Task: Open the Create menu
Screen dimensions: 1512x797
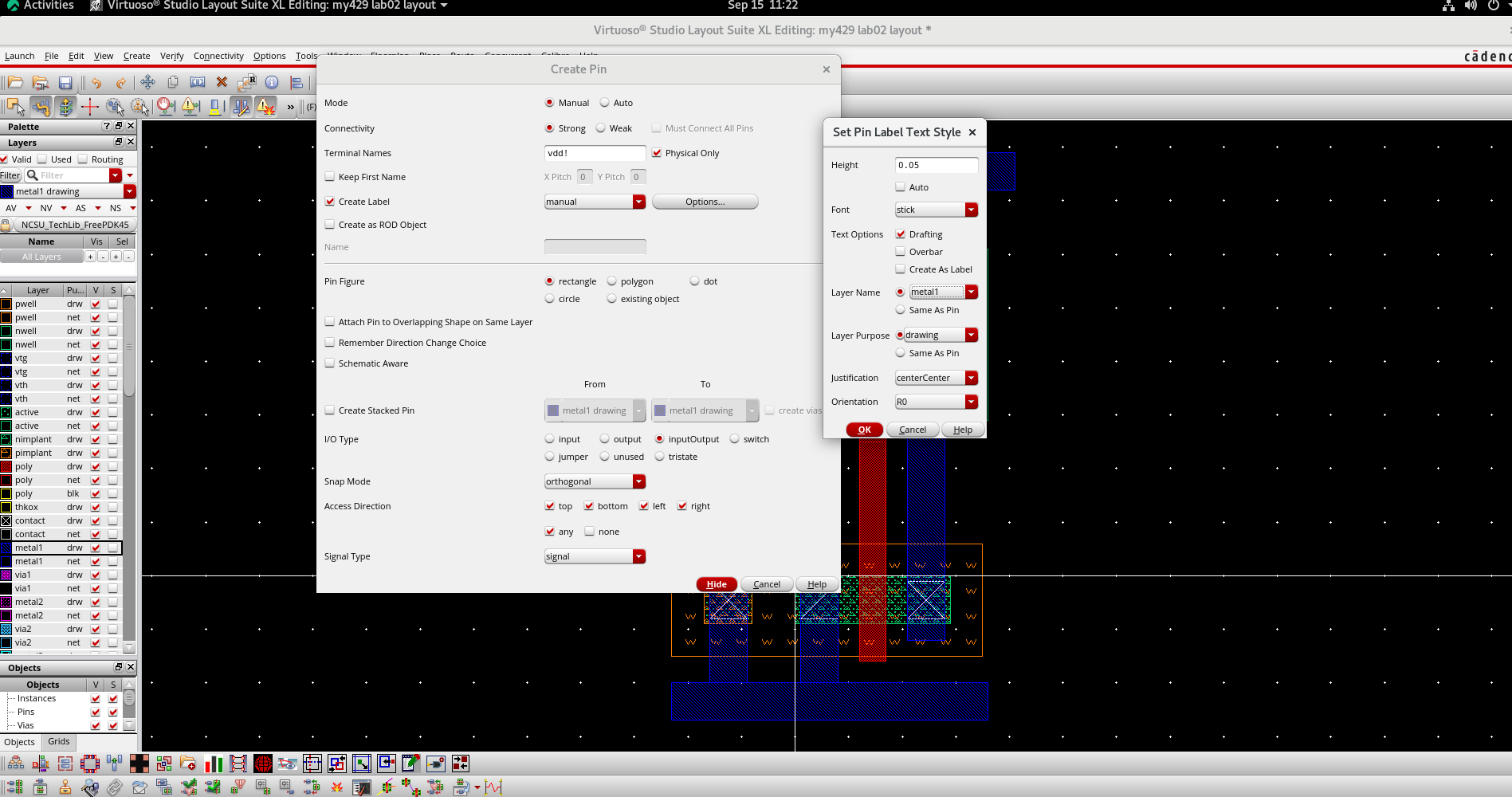Action: pos(136,56)
